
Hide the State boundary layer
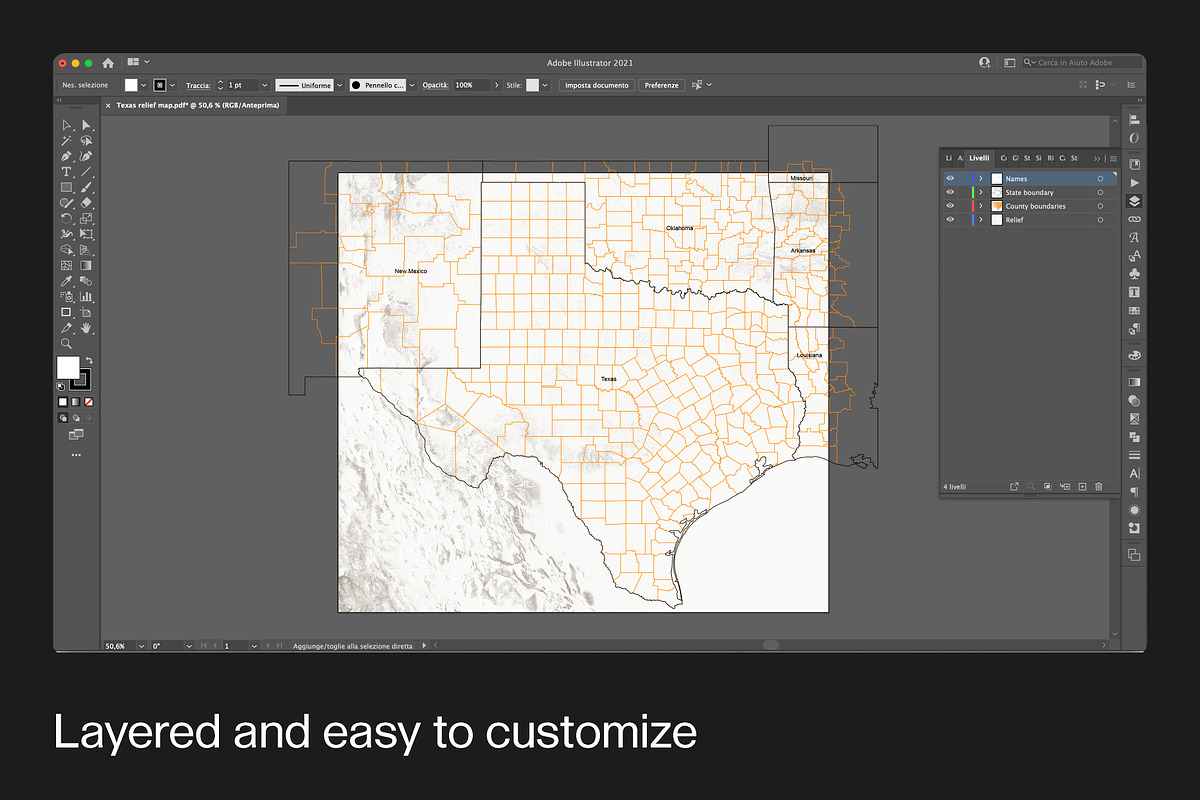coord(950,192)
